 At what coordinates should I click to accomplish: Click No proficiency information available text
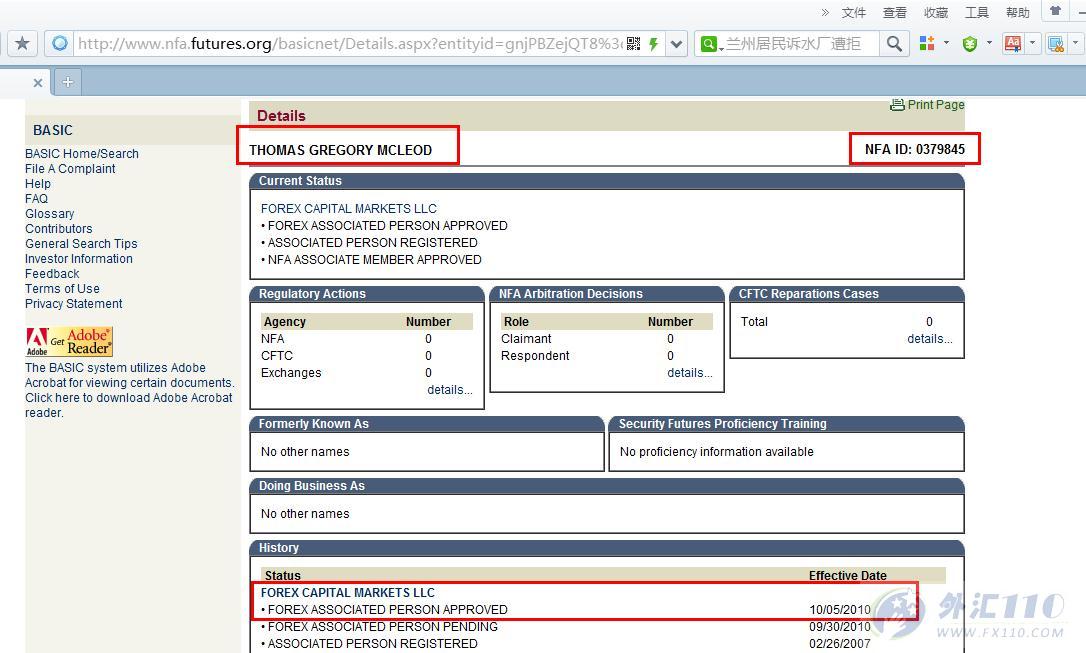(x=717, y=451)
